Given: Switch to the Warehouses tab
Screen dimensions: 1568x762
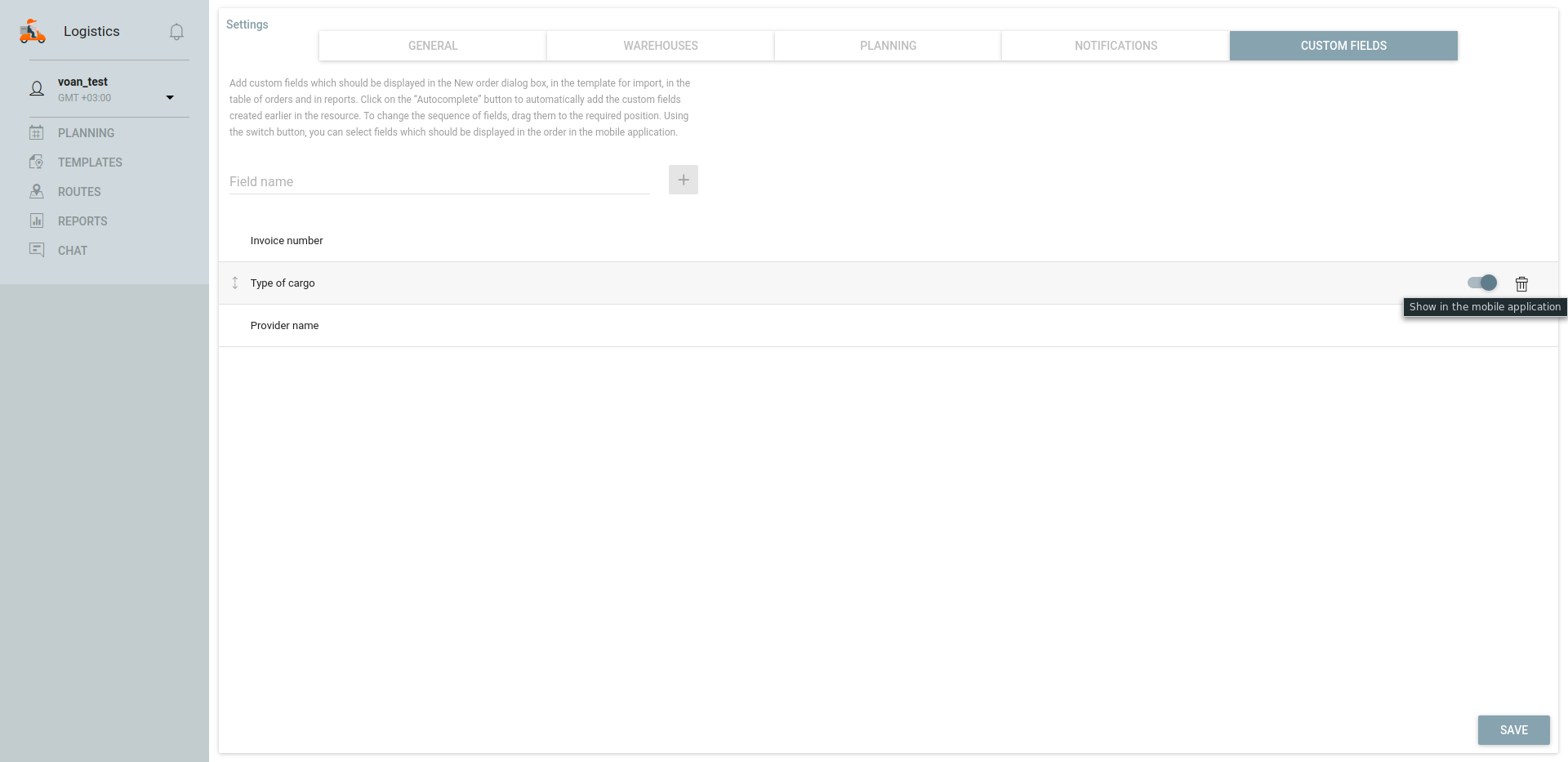Looking at the screenshot, I should pos(660,46).
